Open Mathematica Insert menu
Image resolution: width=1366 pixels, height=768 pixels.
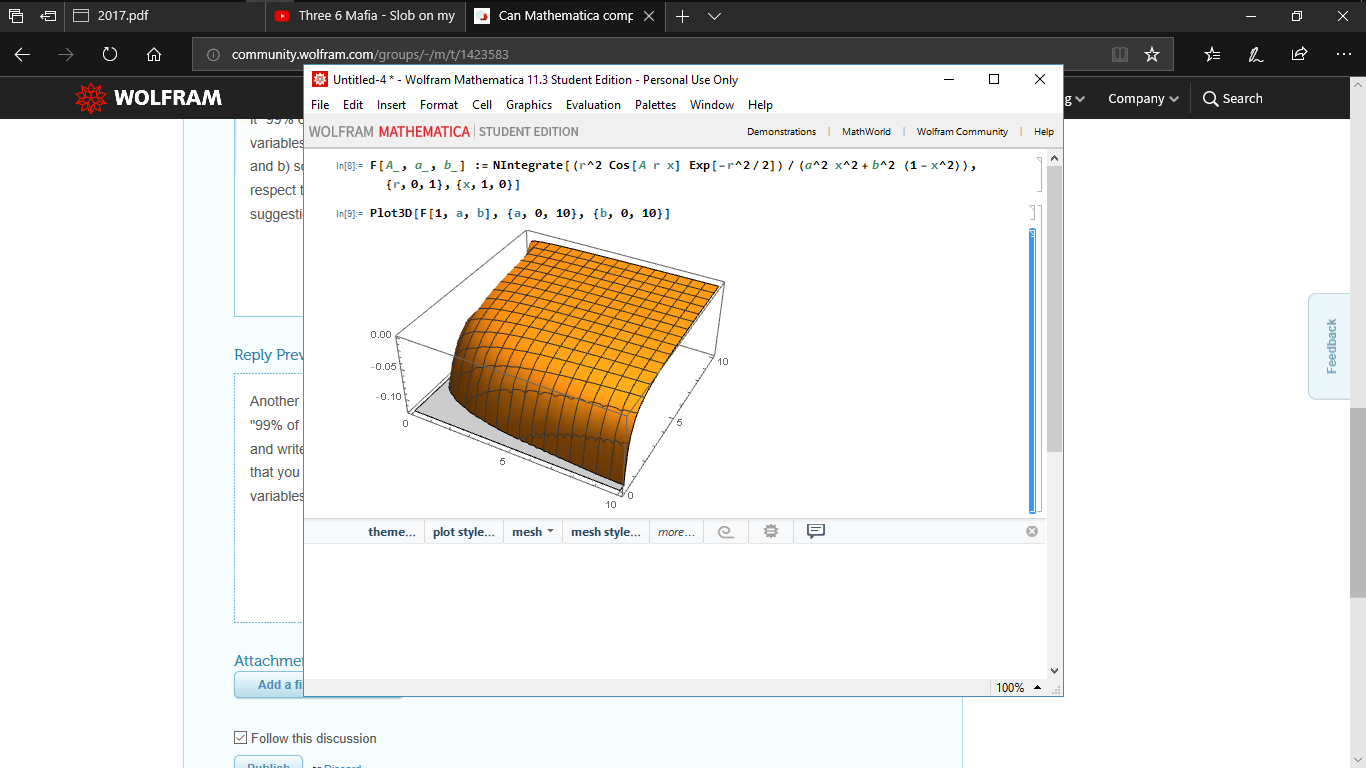click(391, 105)
